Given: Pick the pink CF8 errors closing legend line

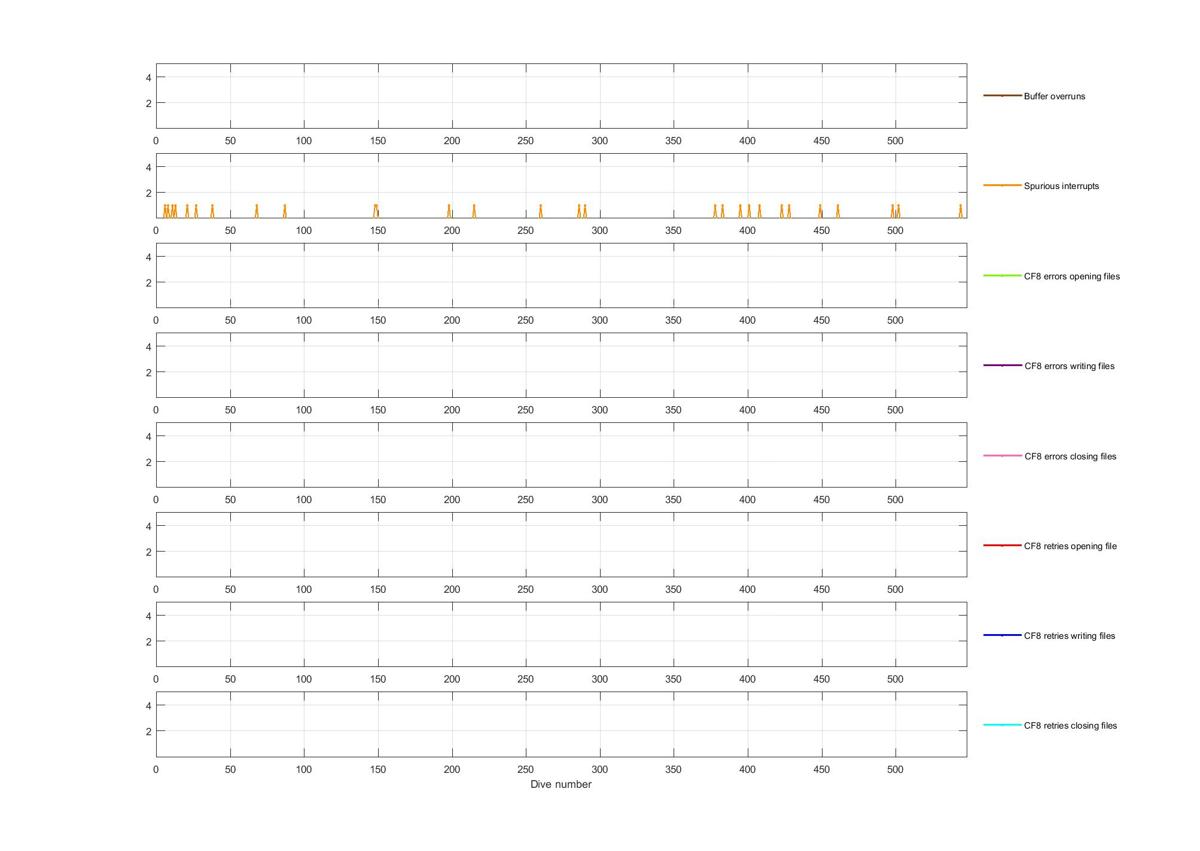Looking at the screenshot, I should (1002, 456).
